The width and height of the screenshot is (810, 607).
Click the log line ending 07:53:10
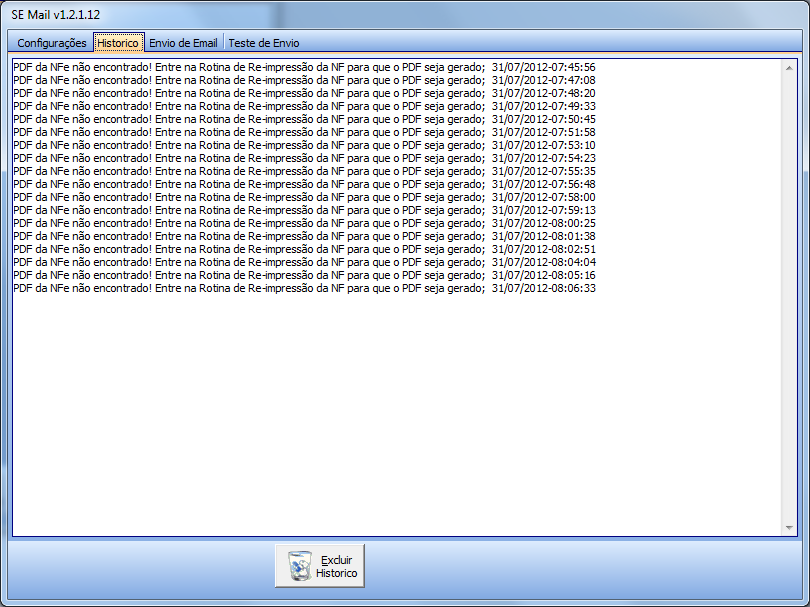[304, 145]
